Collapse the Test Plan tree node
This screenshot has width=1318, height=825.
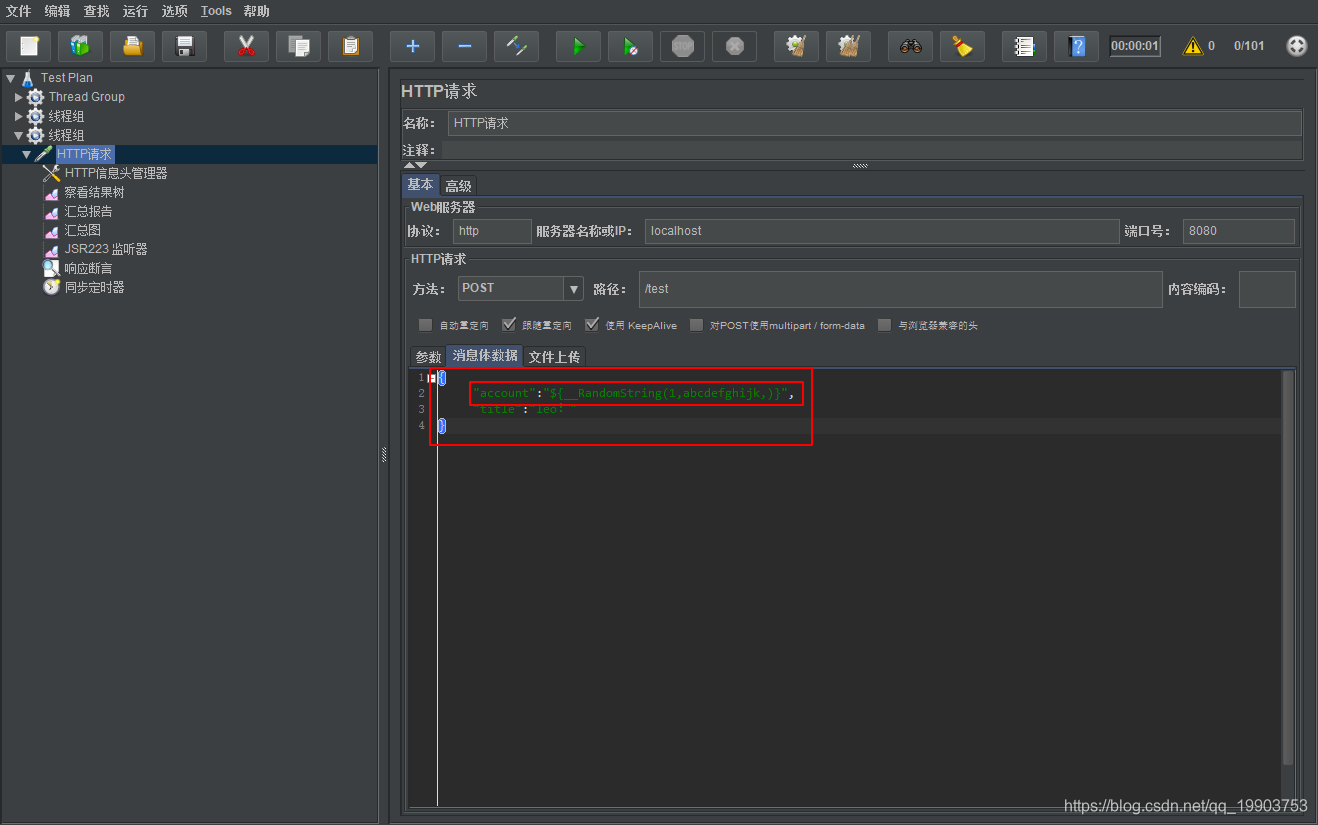10,78
